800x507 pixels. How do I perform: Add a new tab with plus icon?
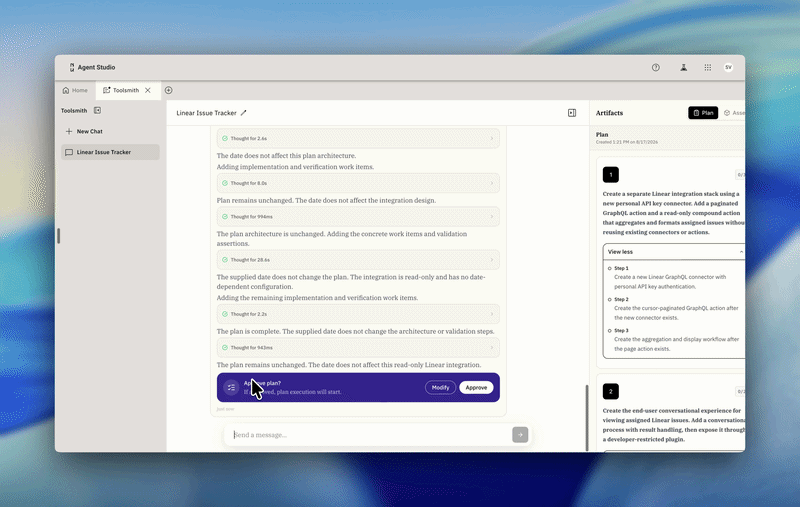point(168,90)
